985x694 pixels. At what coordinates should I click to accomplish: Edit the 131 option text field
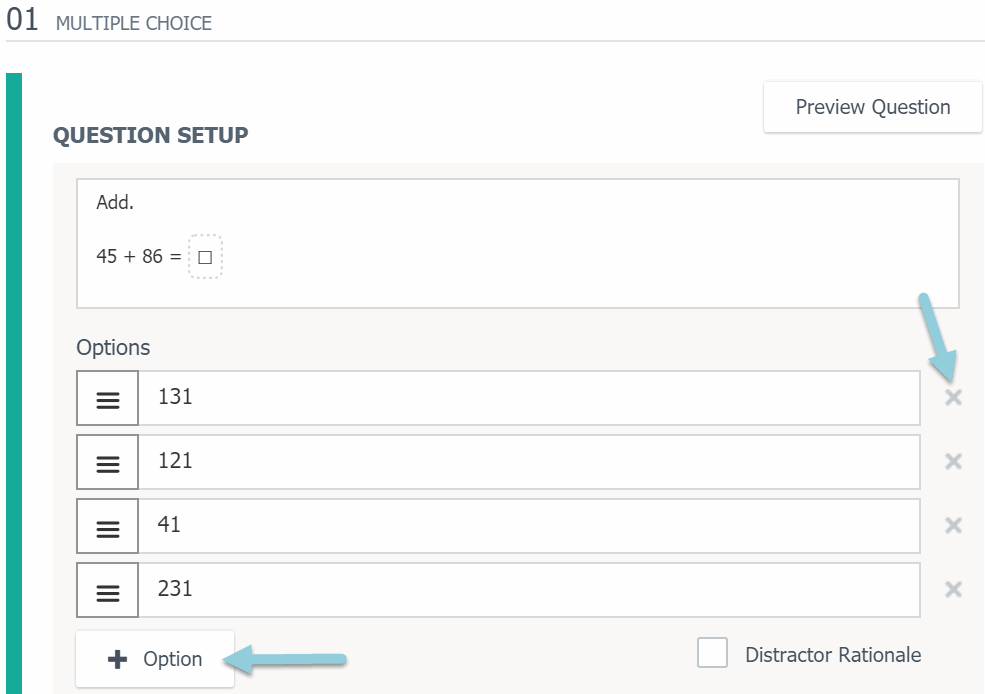[528, 398]
